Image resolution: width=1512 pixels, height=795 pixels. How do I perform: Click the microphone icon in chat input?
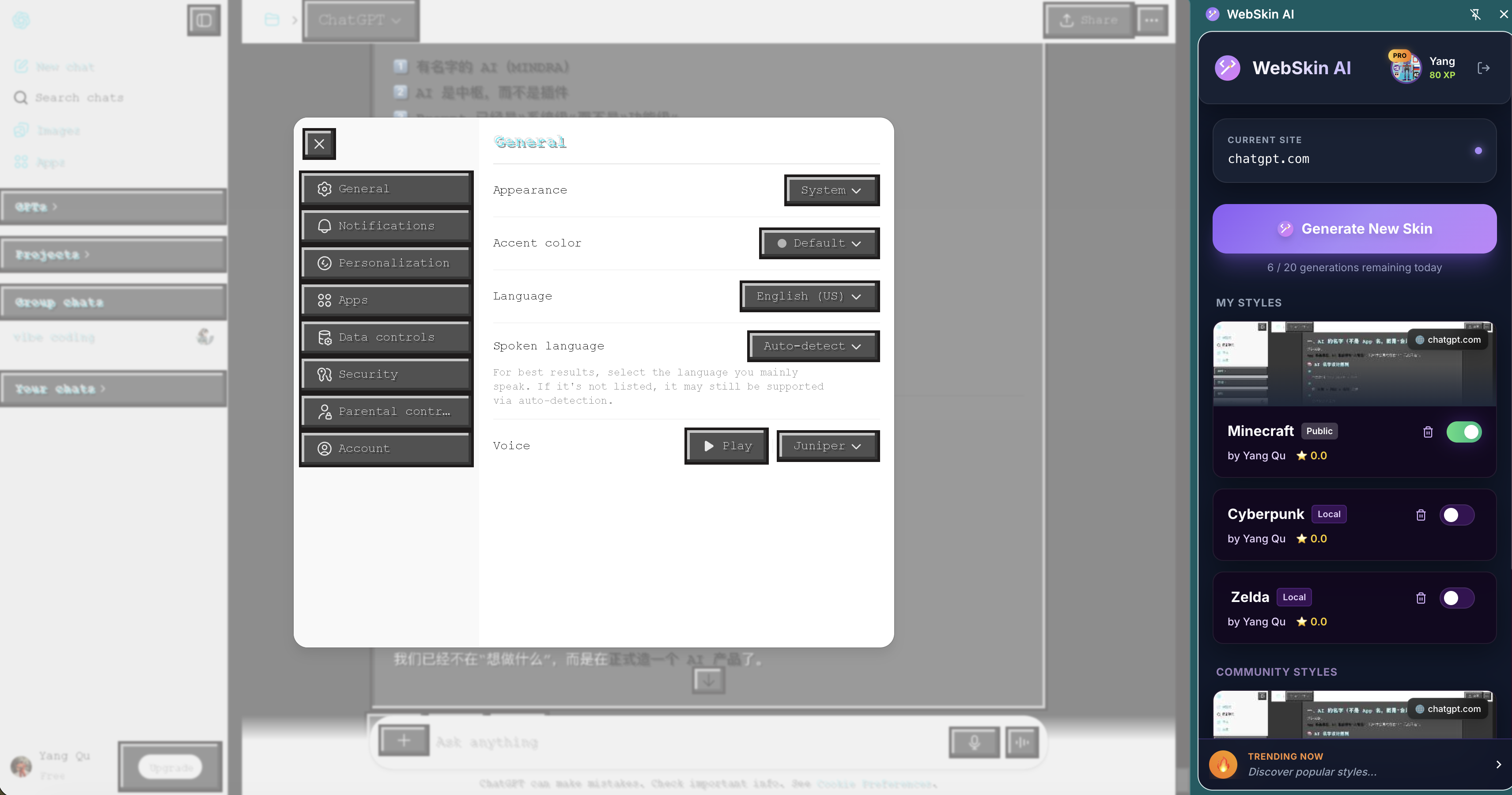coord(974,742)
